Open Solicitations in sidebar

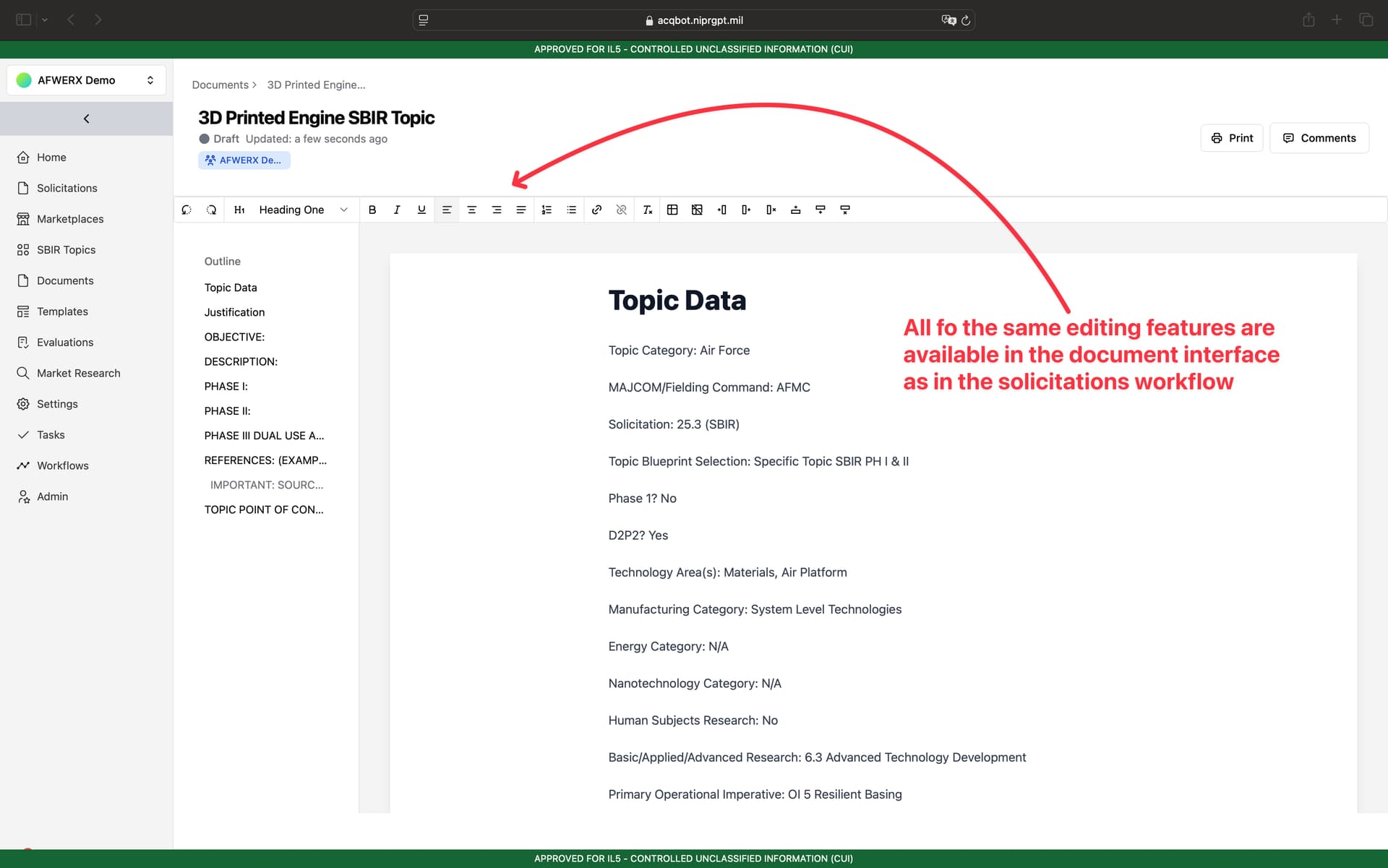pyautogui.click(x=67, y=188)
